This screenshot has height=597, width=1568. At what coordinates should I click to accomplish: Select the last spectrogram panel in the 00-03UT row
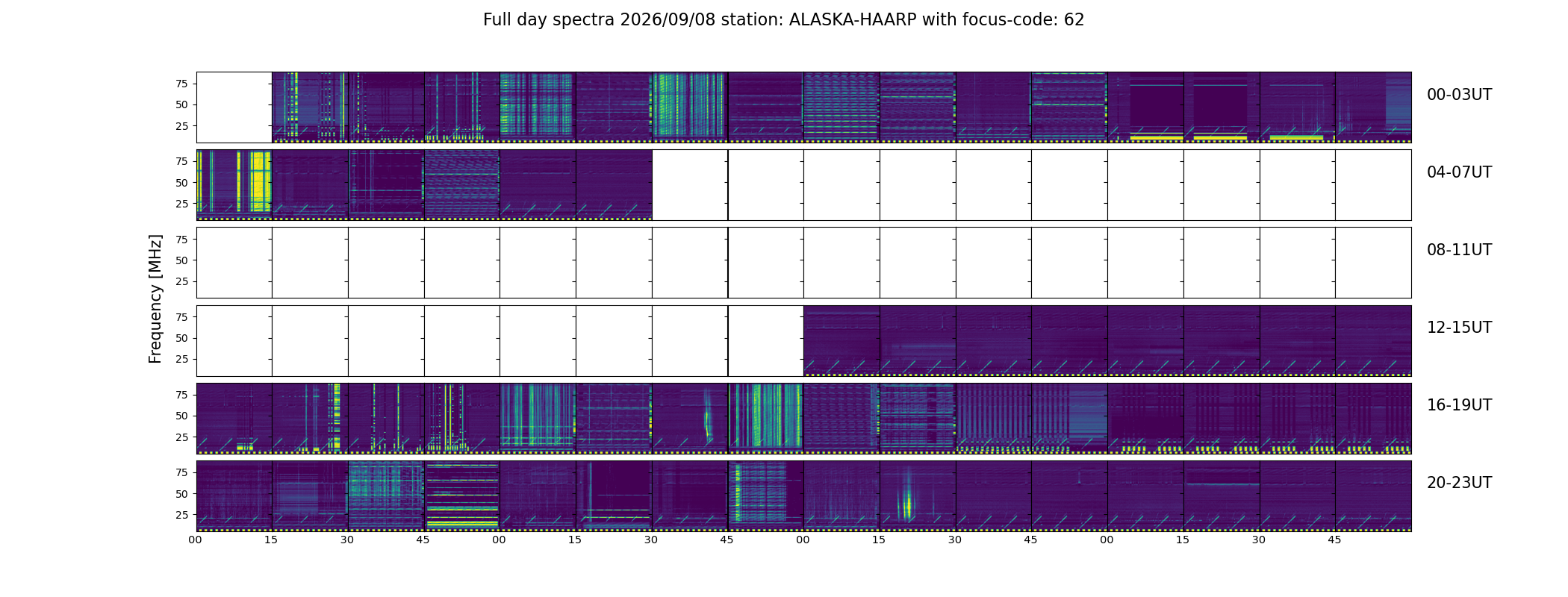point(1373,107)
